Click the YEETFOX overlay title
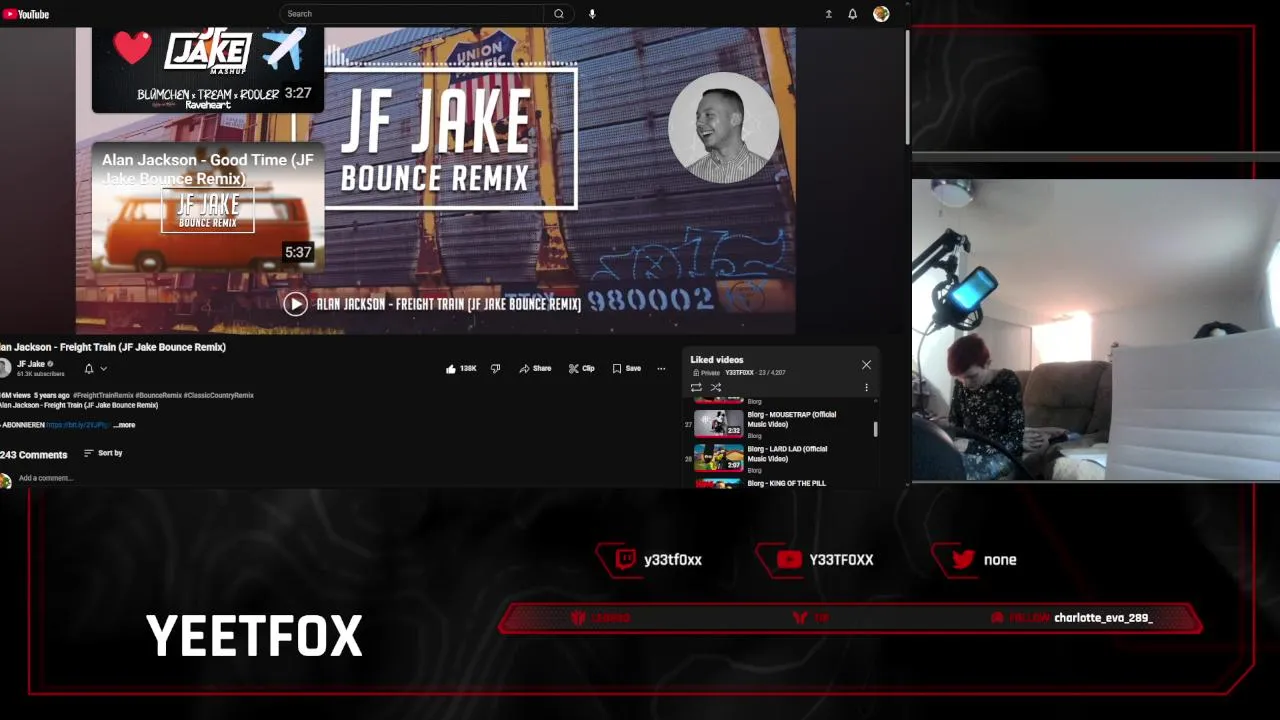Viewport: 1280px width, 720px height. [254, 636]
